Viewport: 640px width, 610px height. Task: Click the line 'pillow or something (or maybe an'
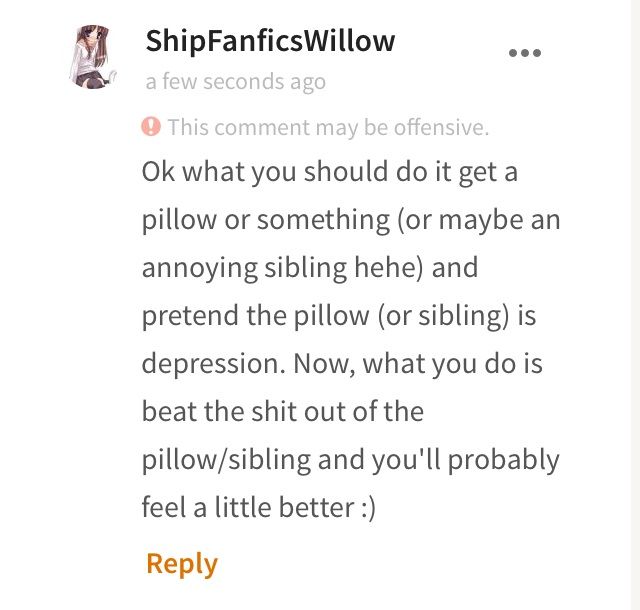[351, 220]
